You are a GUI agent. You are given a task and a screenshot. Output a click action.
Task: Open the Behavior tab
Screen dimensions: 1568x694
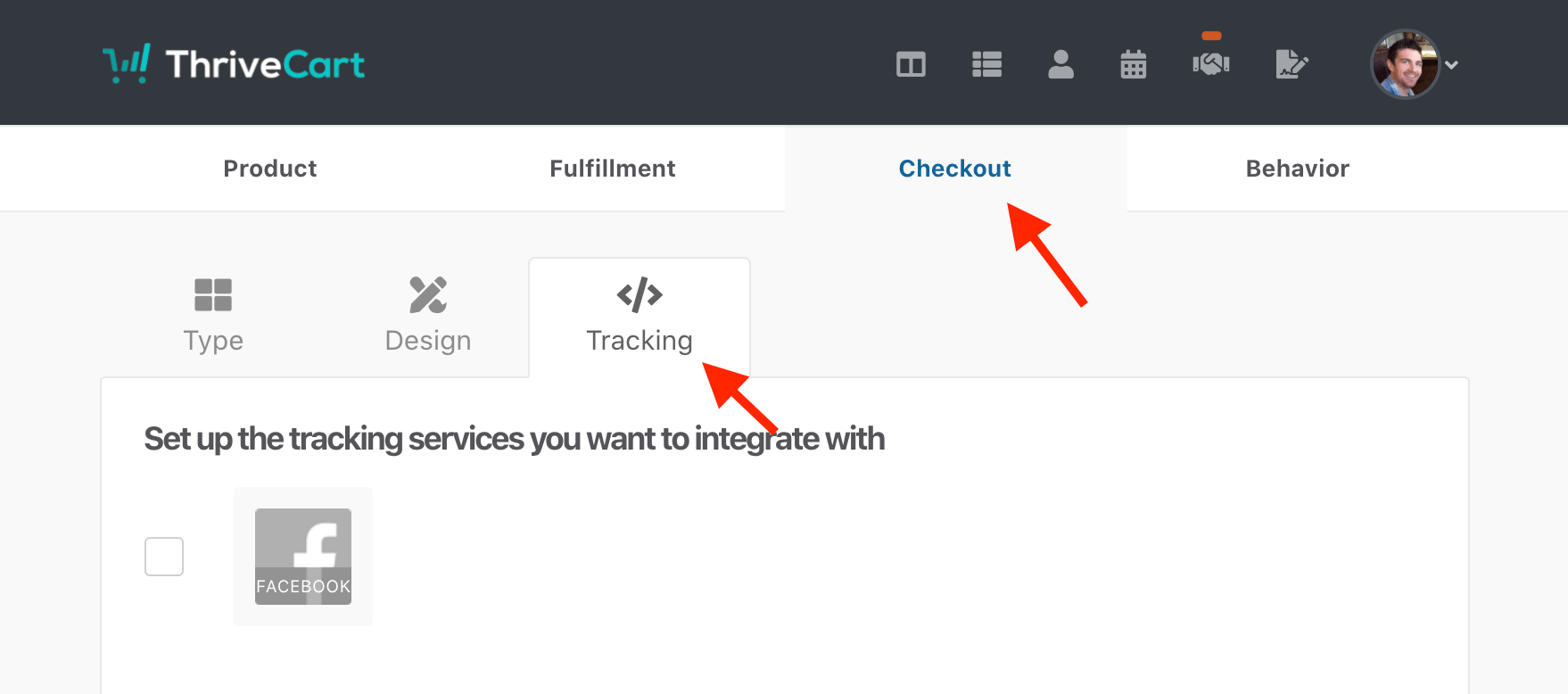pyautogui.click(x=1298, y=169)
